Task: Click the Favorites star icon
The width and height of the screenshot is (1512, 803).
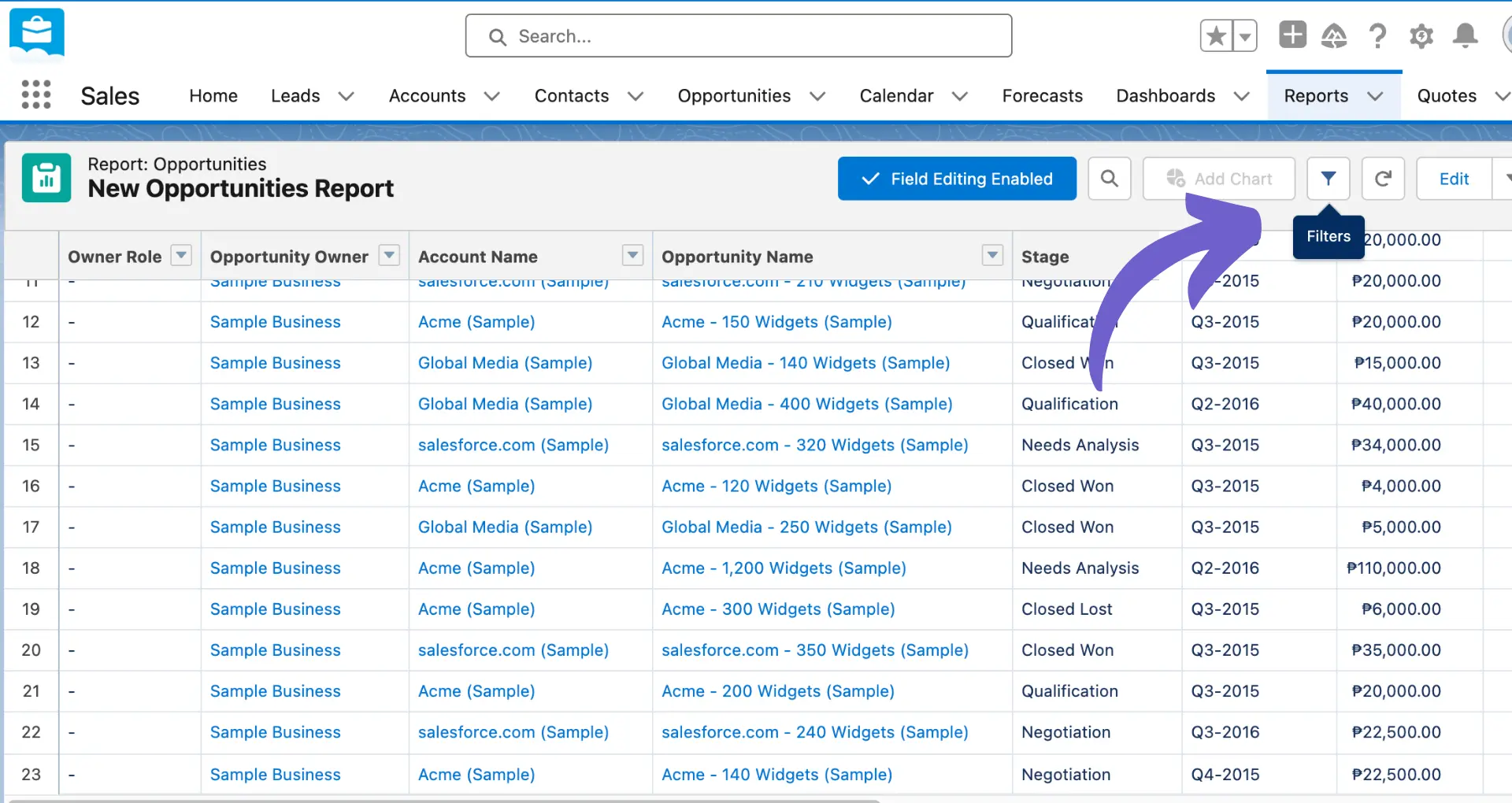Action: pos(1216,36)
